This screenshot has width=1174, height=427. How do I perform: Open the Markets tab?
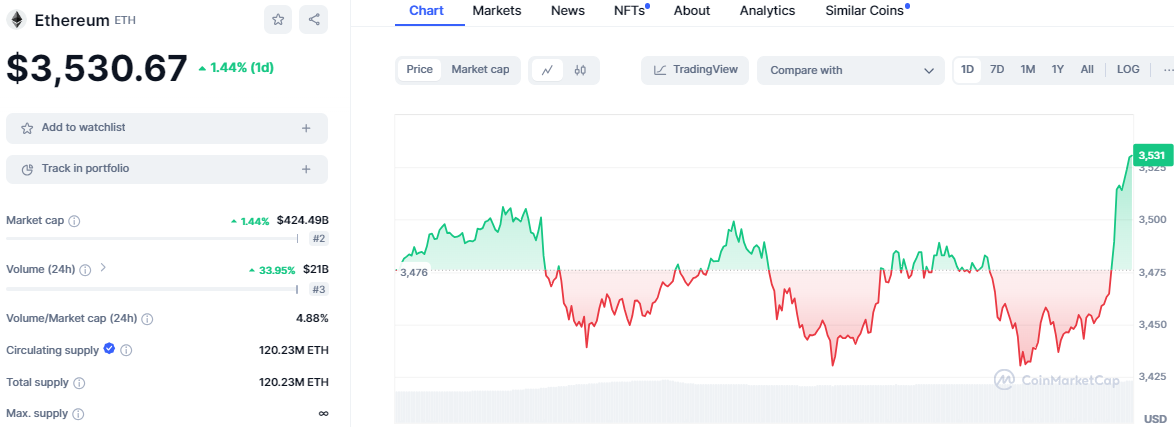click(x=497, y=10)
